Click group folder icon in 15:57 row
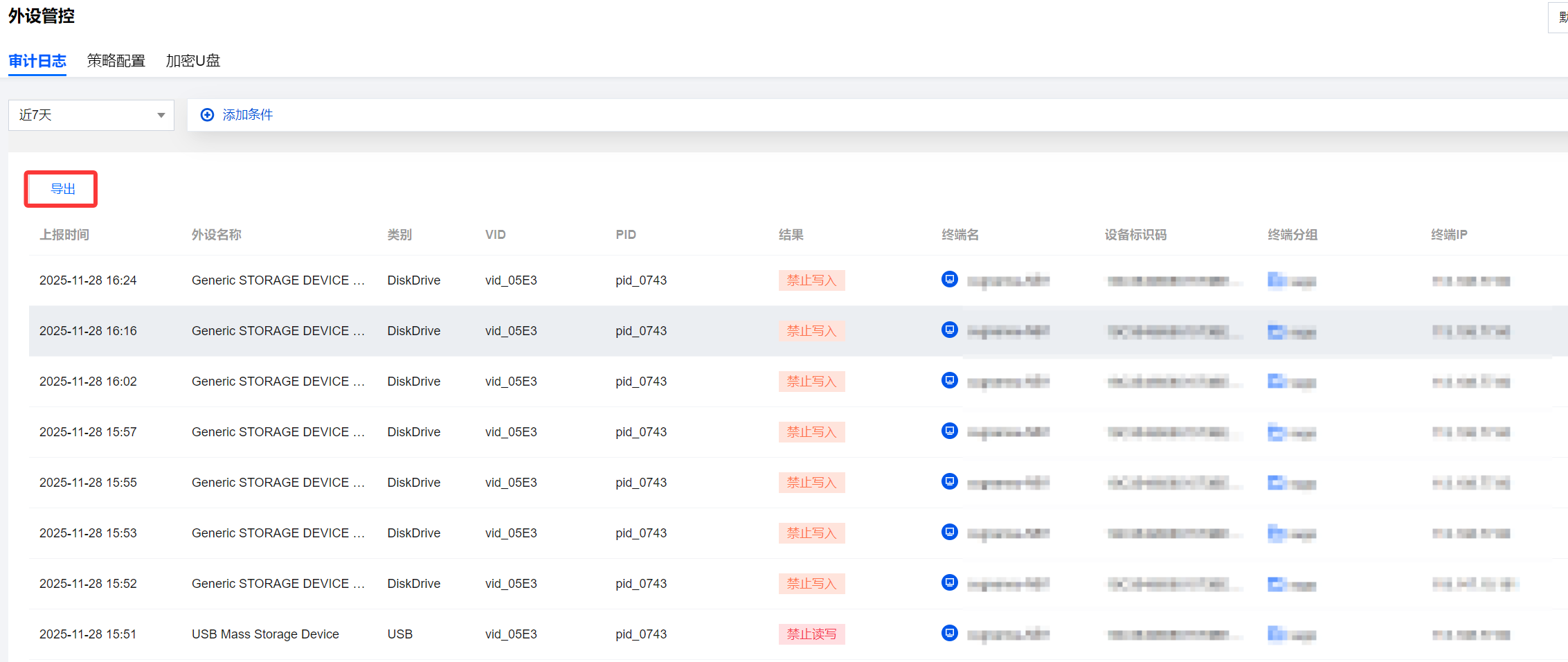 point(1277,432)
